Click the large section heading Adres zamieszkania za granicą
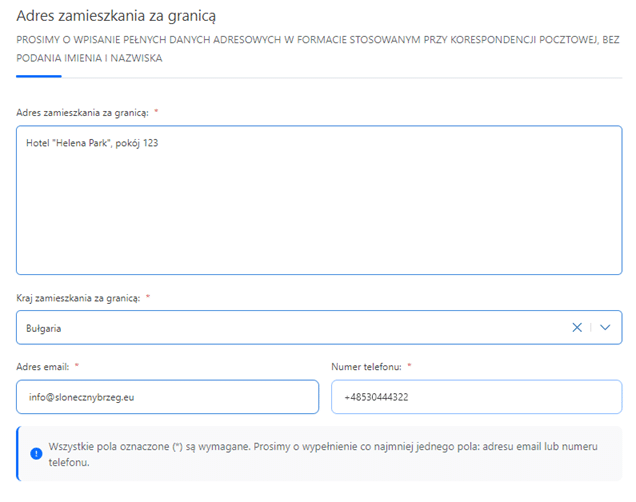This screenshot has height=502, width=636. 116,16
